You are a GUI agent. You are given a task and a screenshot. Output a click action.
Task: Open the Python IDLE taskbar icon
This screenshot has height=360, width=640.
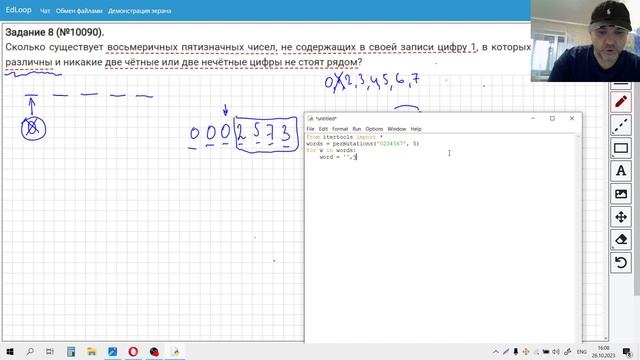coord(175,351)
